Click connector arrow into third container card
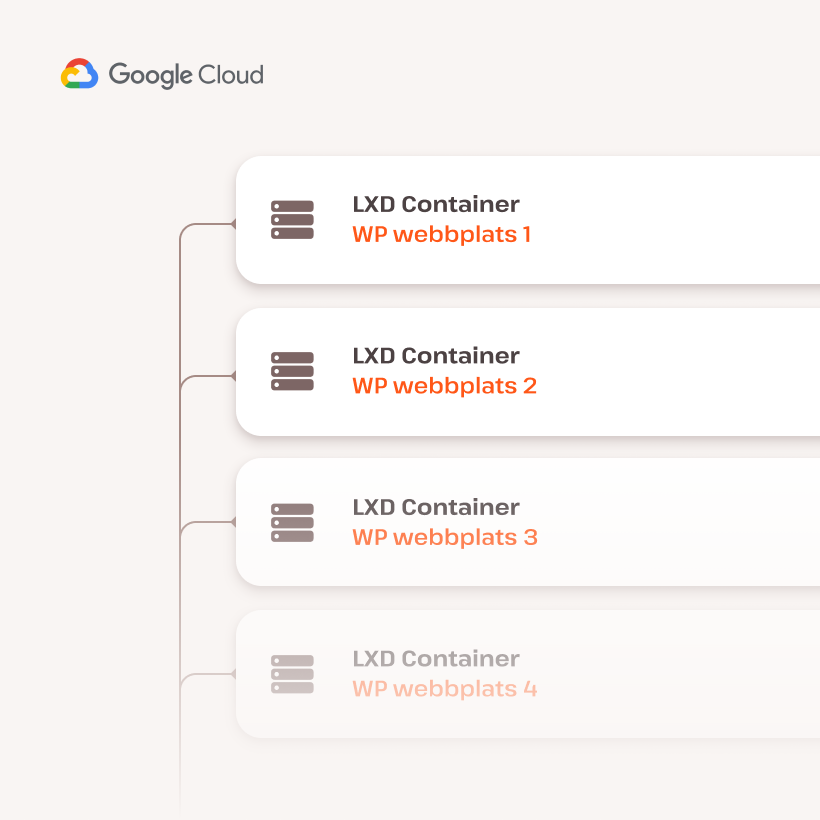Screen dimensions: 820x820 coord(233,522)
